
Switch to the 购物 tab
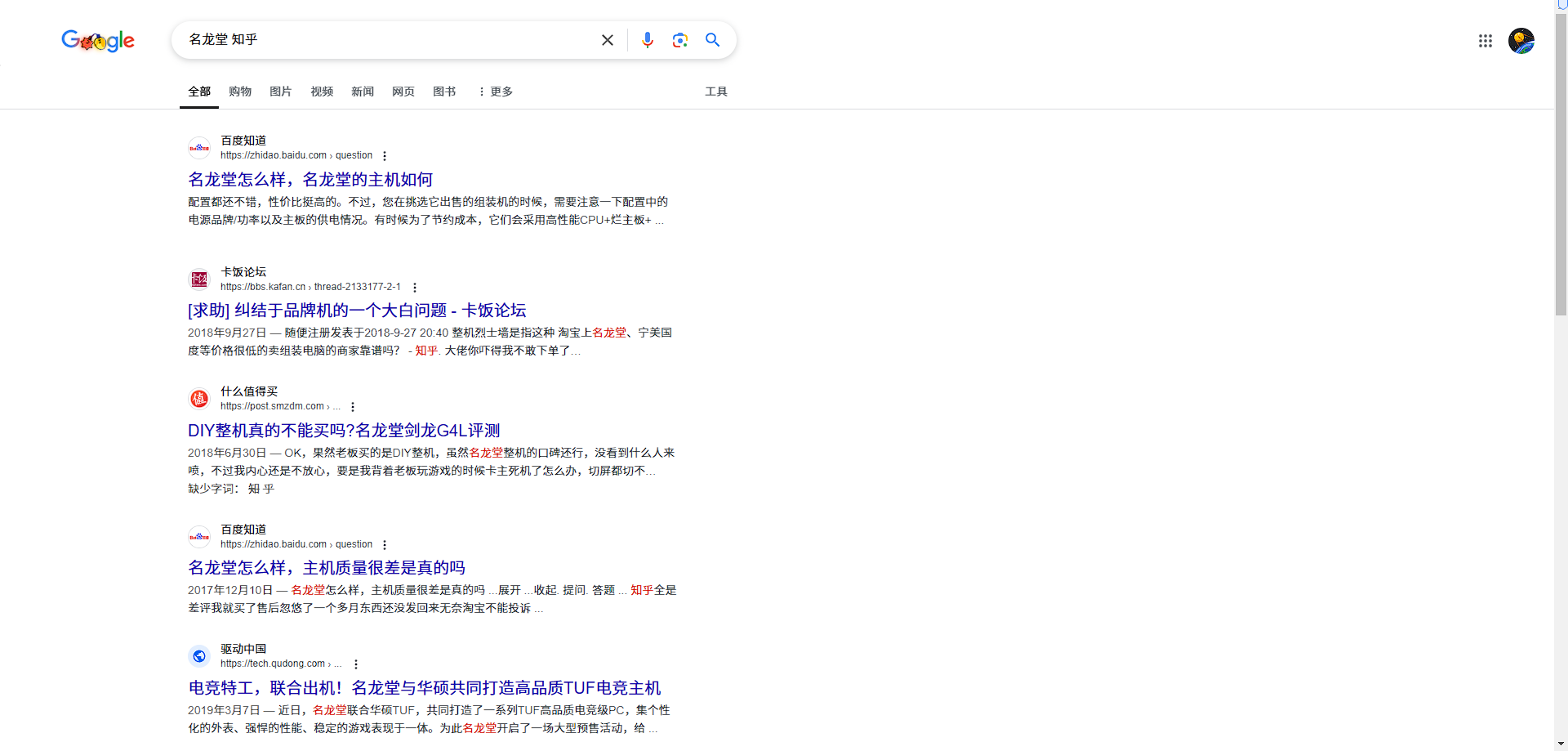240,92
